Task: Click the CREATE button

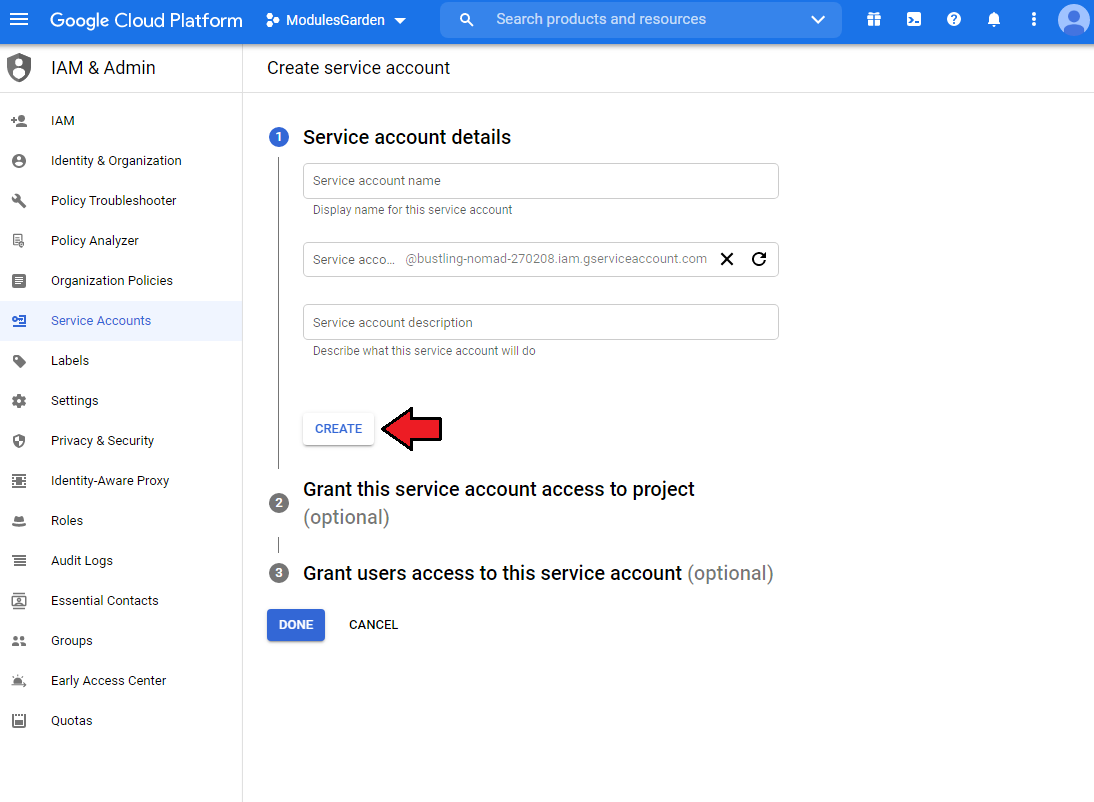Action: (x=338, y=429)
